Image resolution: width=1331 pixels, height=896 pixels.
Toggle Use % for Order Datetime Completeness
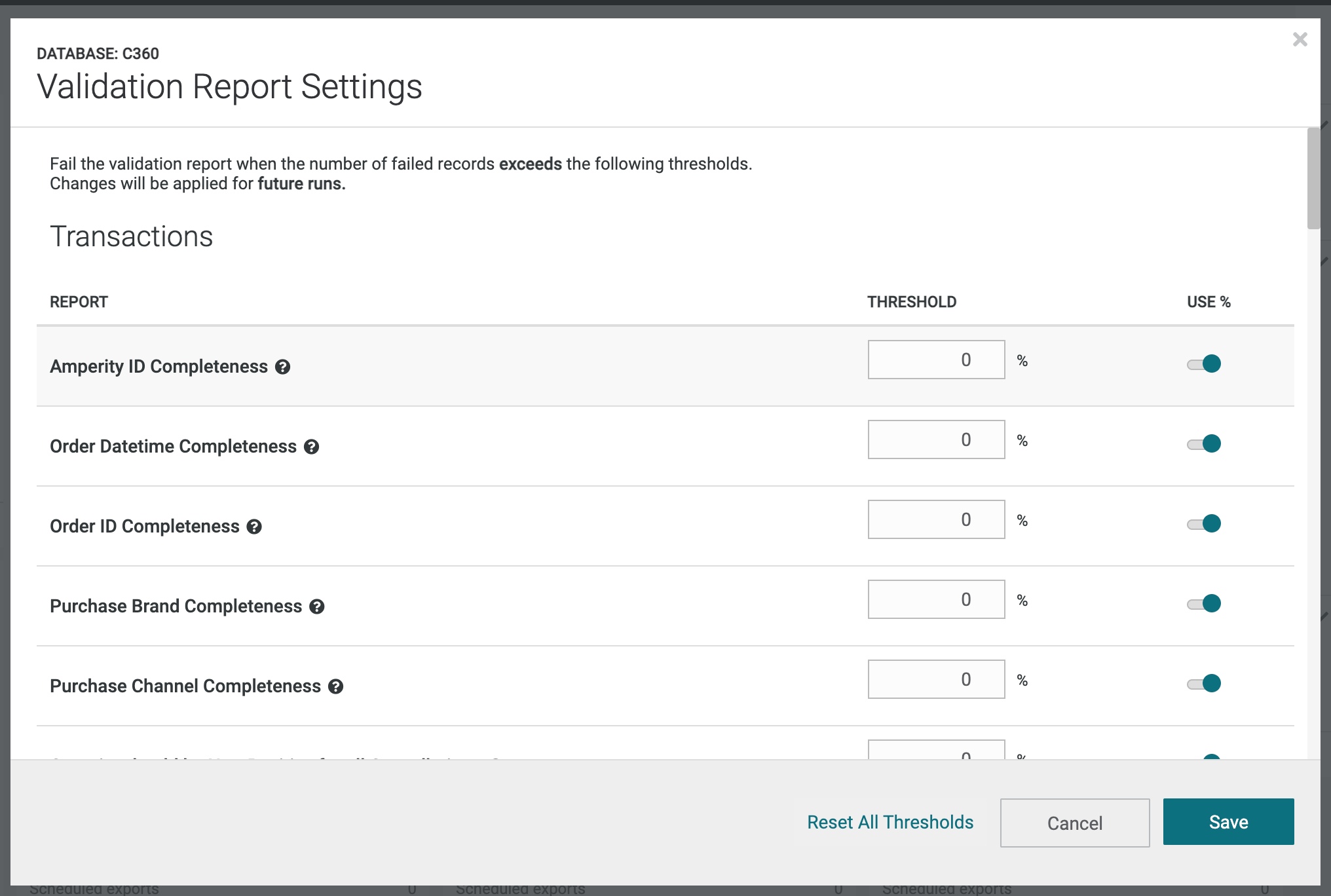[x=1204, y=443]
